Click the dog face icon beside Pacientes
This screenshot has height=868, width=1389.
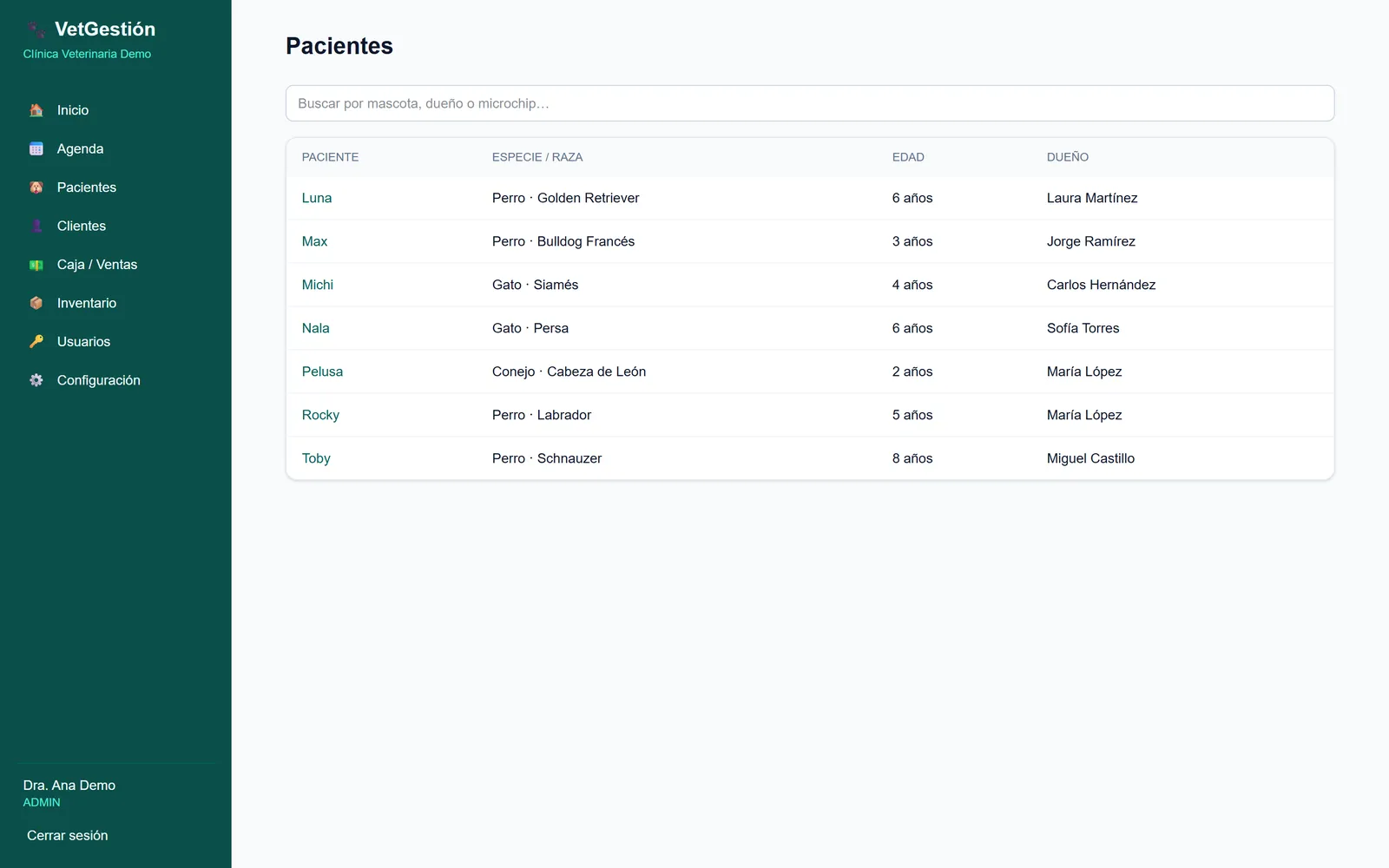(36, 187)
